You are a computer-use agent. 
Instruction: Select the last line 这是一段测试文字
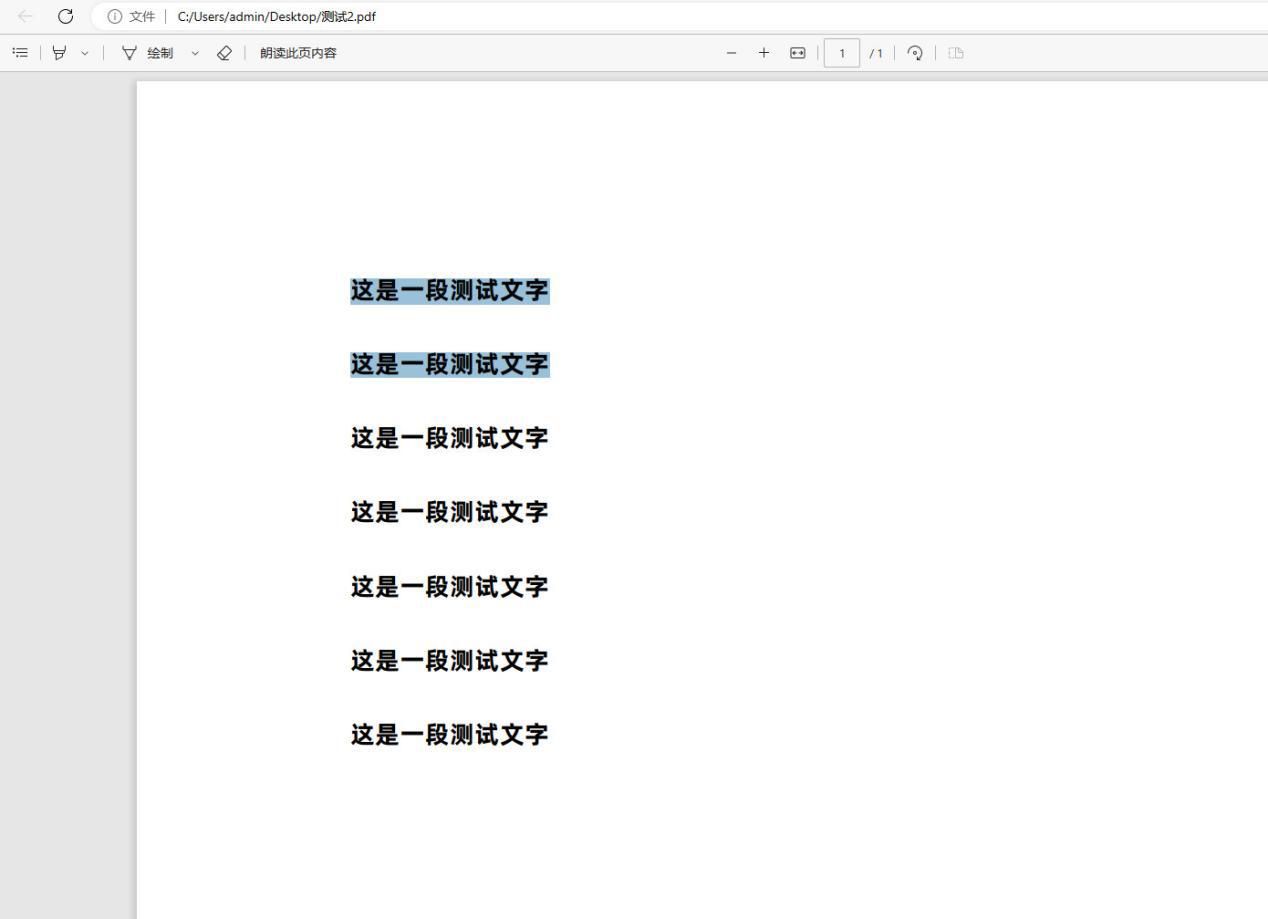(450, 734)
